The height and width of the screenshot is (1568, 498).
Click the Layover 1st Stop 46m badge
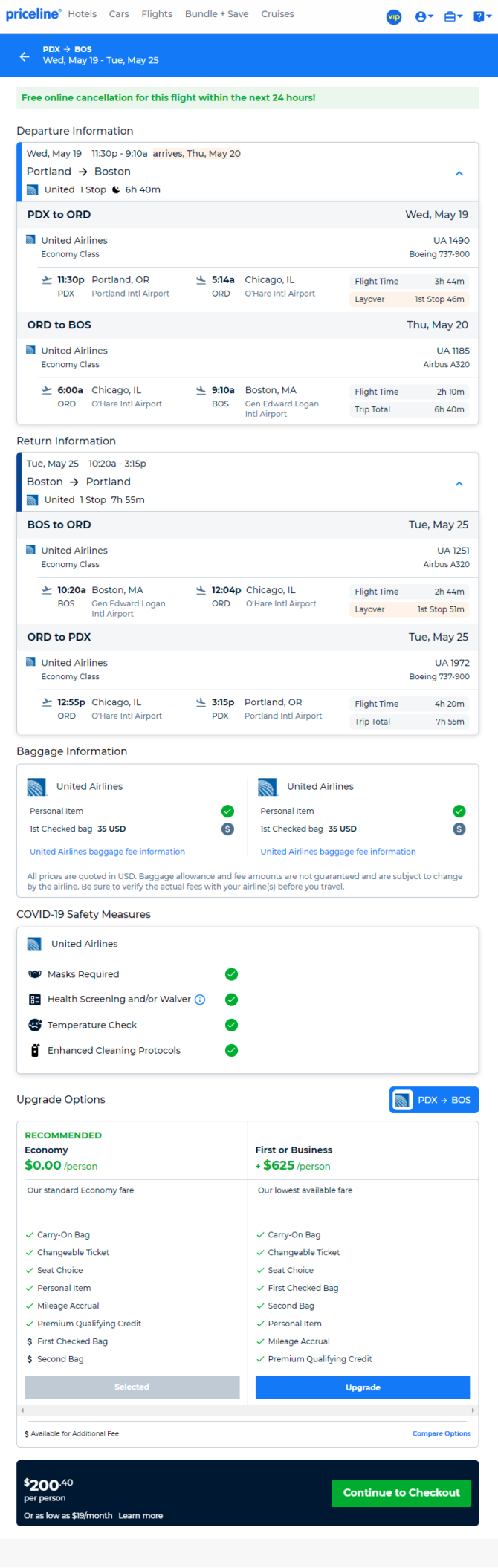(410, 299)
